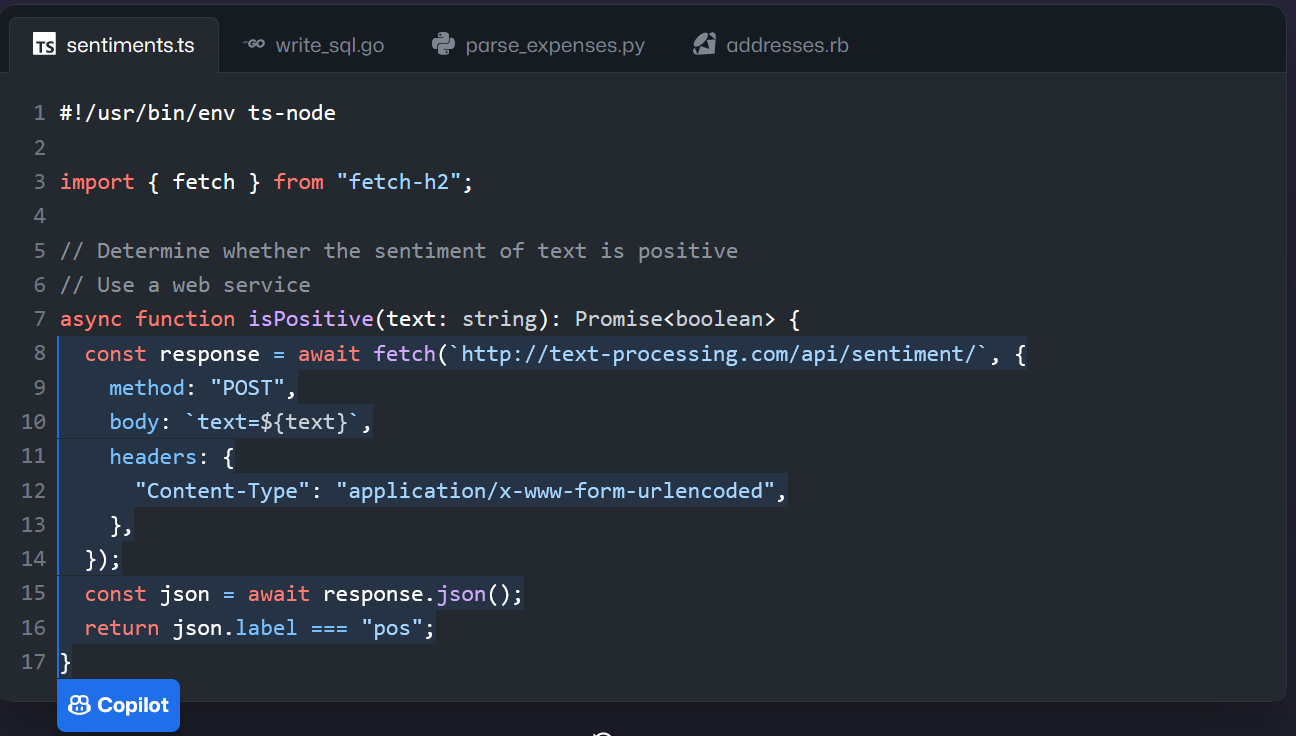Click the TypeScript icon on sentiments.ts tab
Image resolution: width=1296 pixels, height=736 pixels.
[x=44, y=44]
